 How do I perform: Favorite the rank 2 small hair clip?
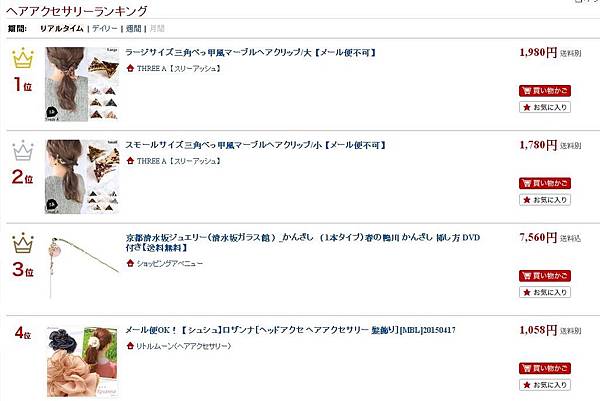pos(545,200)
